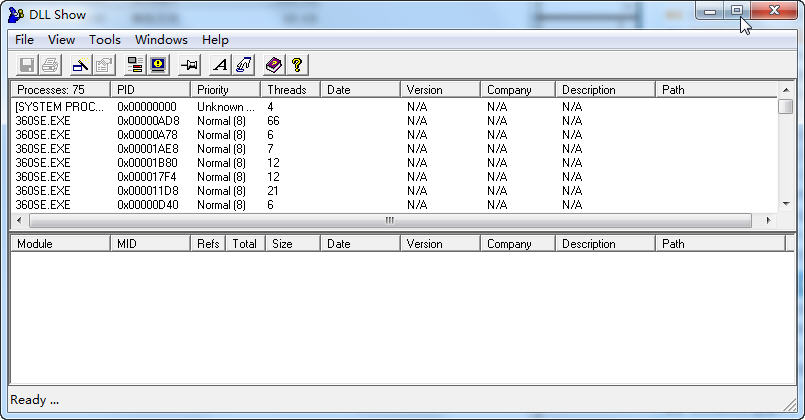Open the File menu
Screen dimensions: 805x420
(24, 40)
